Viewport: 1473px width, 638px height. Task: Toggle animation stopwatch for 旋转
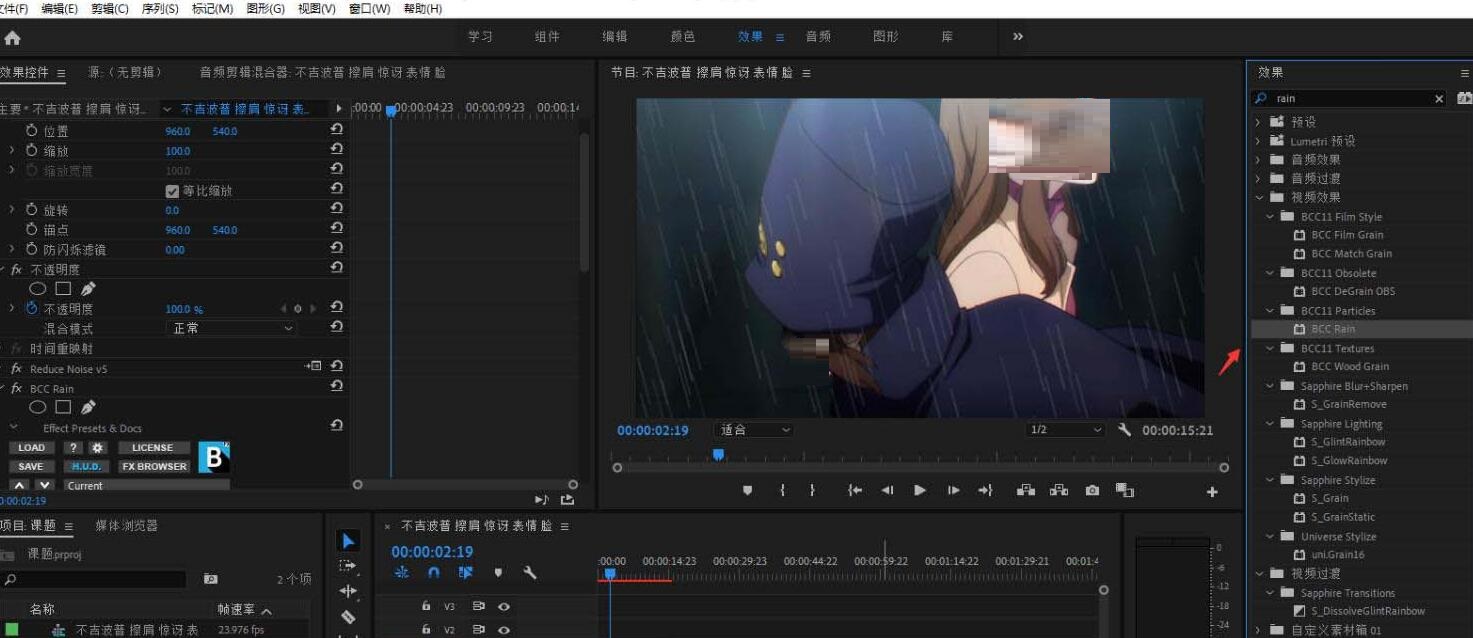(x=32, y=210)
